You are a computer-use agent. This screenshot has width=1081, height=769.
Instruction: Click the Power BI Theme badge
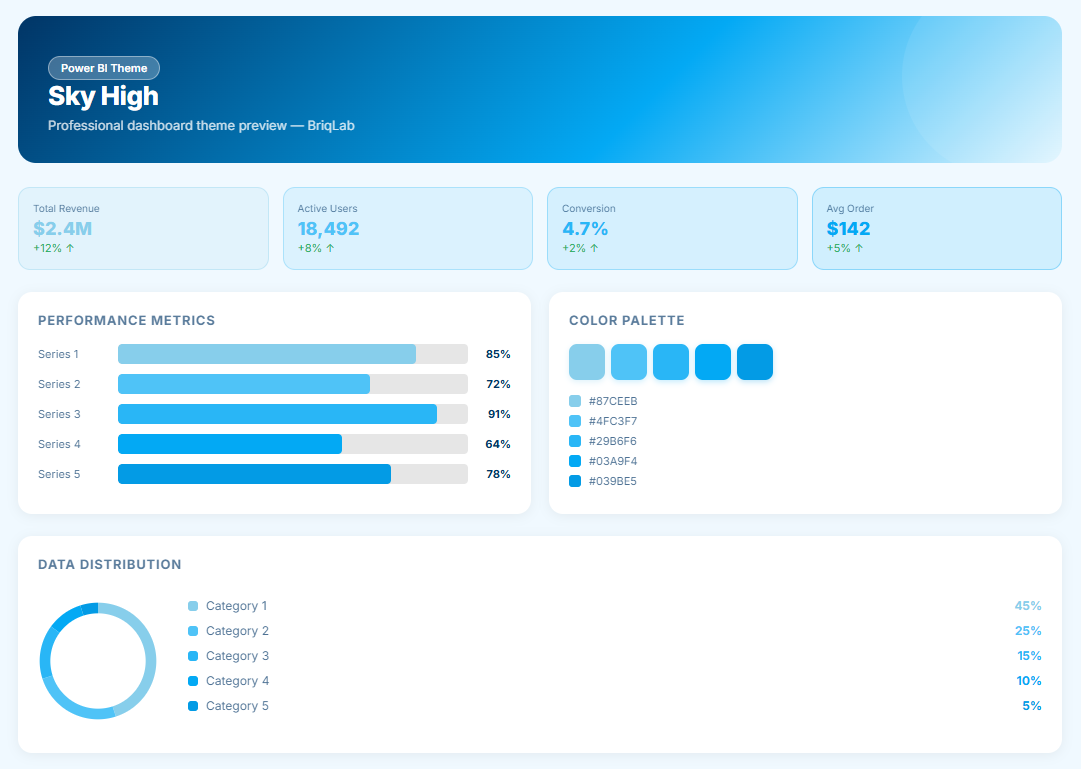tap(104, 68)
